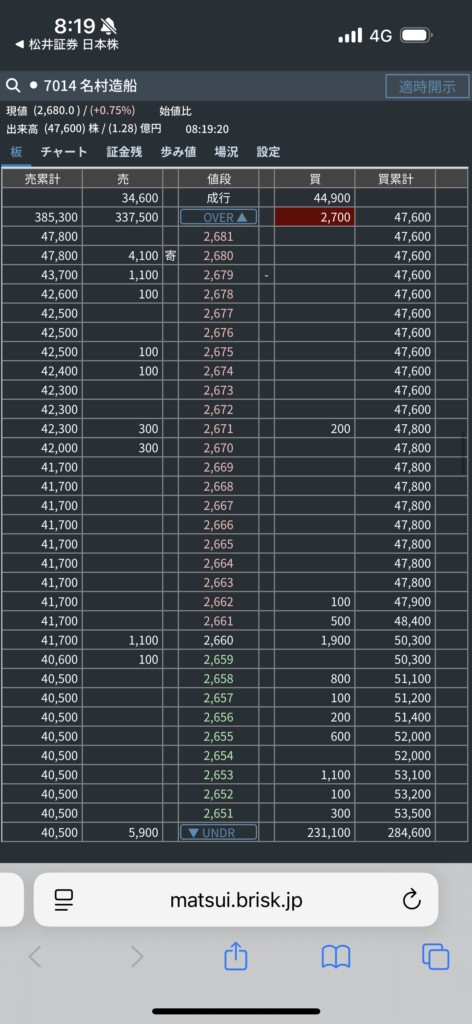
Task: Select the 証金残 tab
Action: 124,152
